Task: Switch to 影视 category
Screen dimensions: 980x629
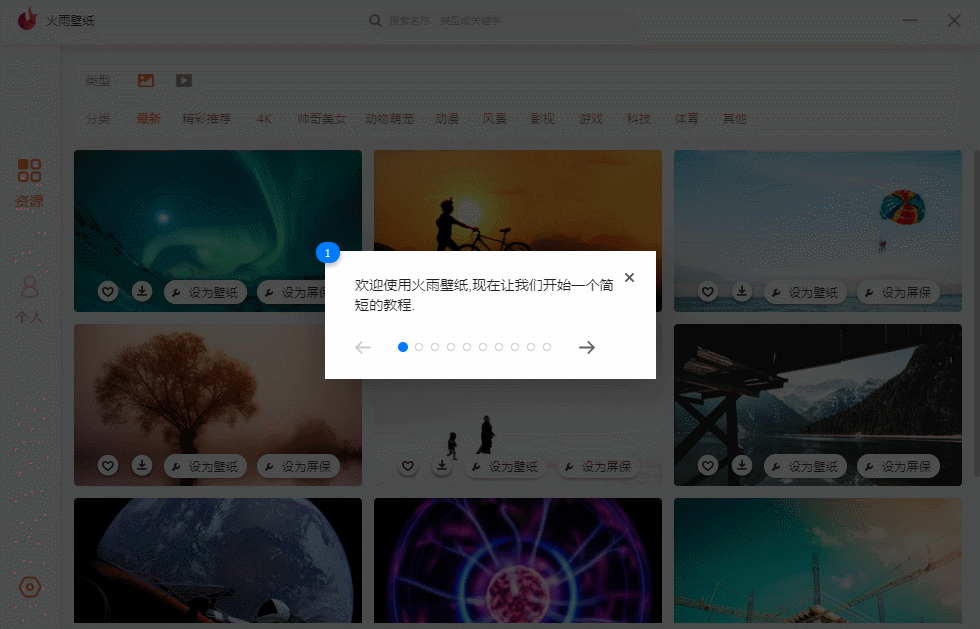Action: pos(542,118)
